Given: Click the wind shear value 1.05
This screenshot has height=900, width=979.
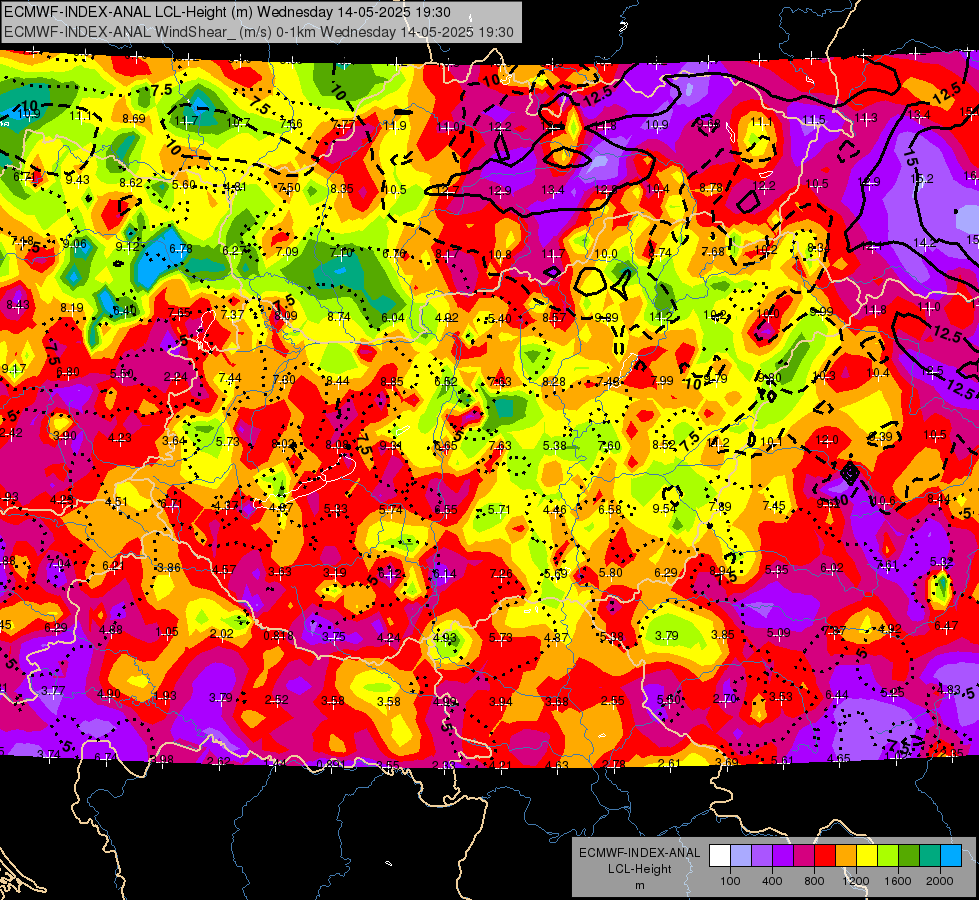Looking at the screenshot, I should click(167, 631).
